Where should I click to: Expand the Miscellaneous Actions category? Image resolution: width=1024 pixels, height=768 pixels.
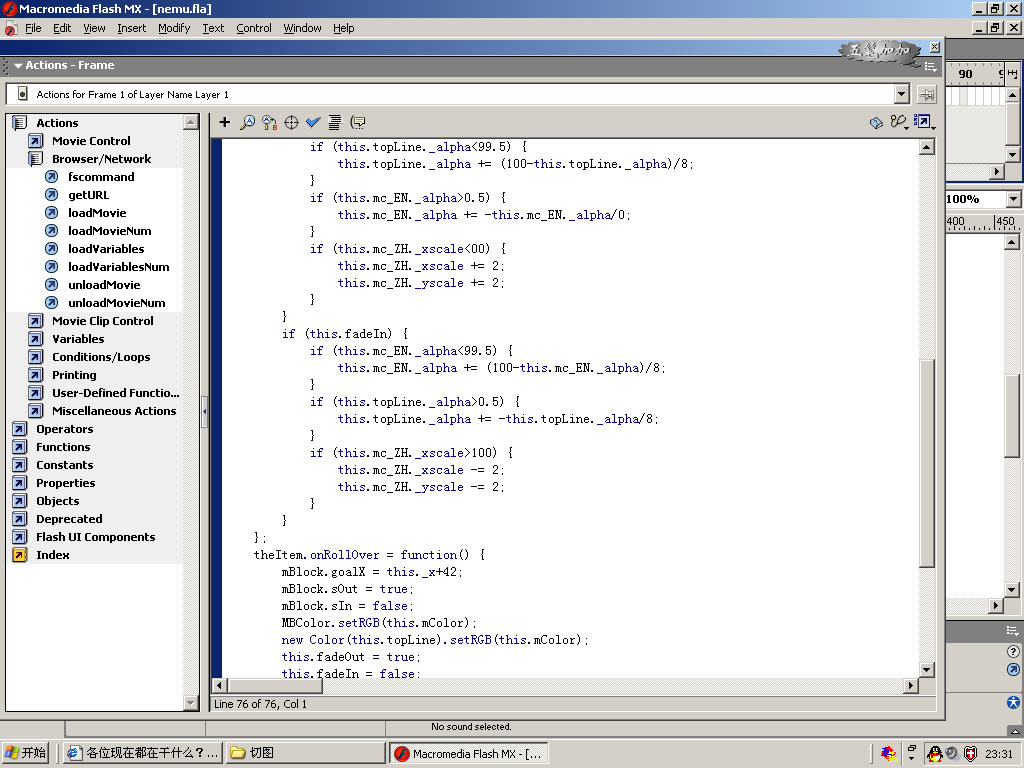coord(35,411)
